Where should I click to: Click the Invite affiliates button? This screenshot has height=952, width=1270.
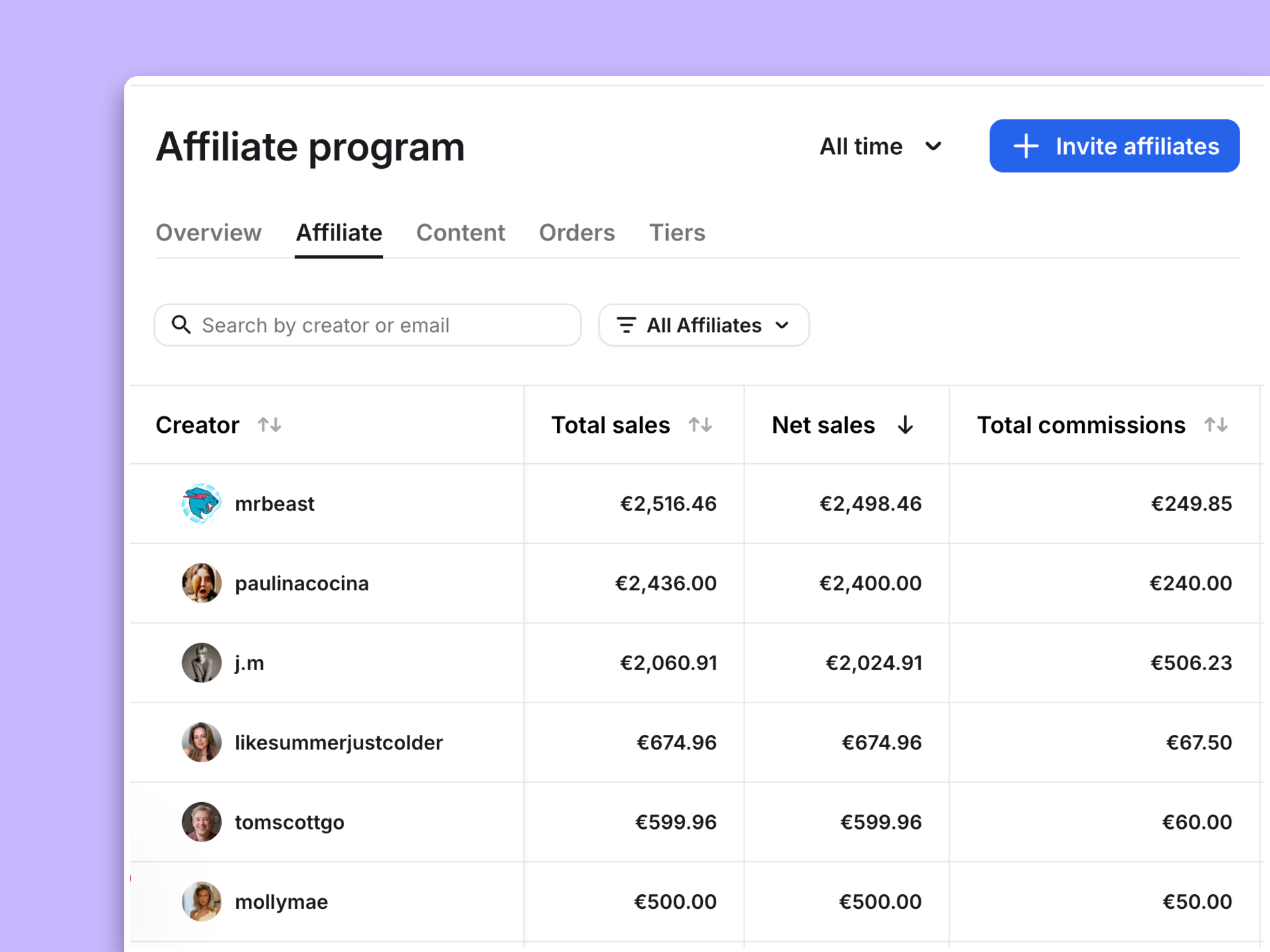click(x=1114, y=146)
